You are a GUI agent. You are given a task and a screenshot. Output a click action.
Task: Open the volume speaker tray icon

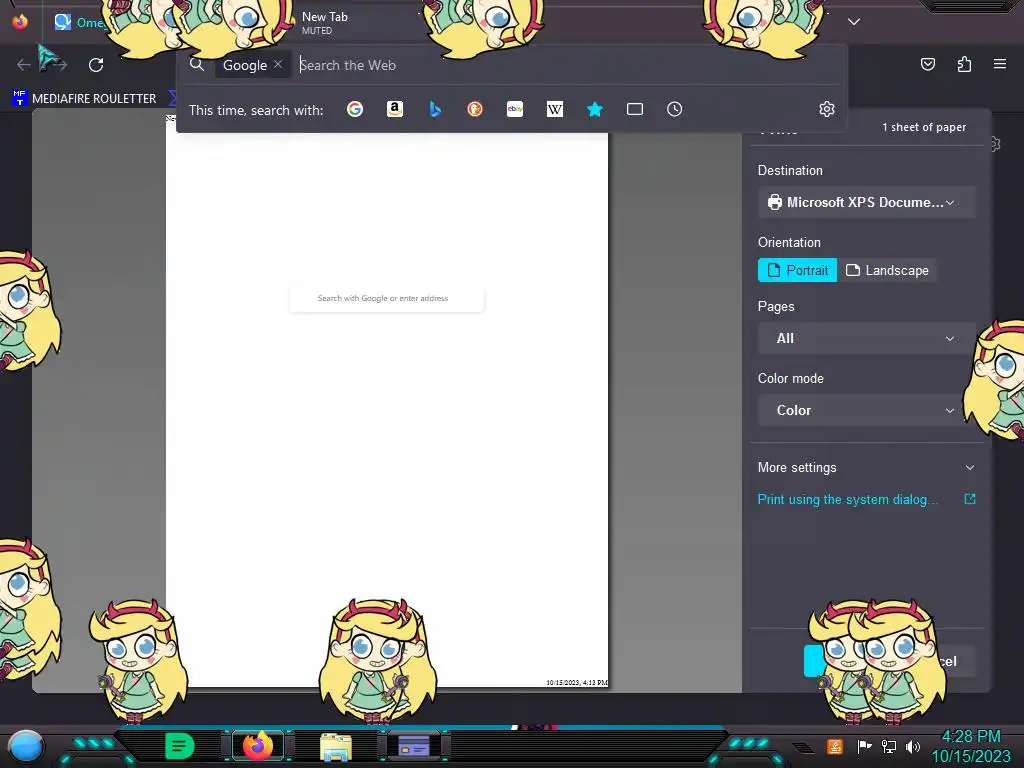[912, 746]
